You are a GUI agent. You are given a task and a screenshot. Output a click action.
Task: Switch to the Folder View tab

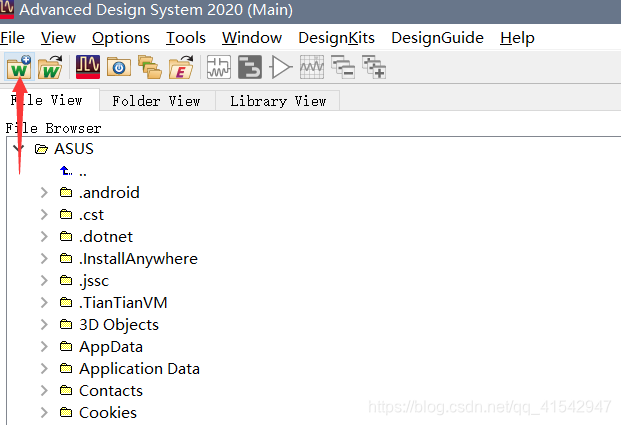coord(157,101)
